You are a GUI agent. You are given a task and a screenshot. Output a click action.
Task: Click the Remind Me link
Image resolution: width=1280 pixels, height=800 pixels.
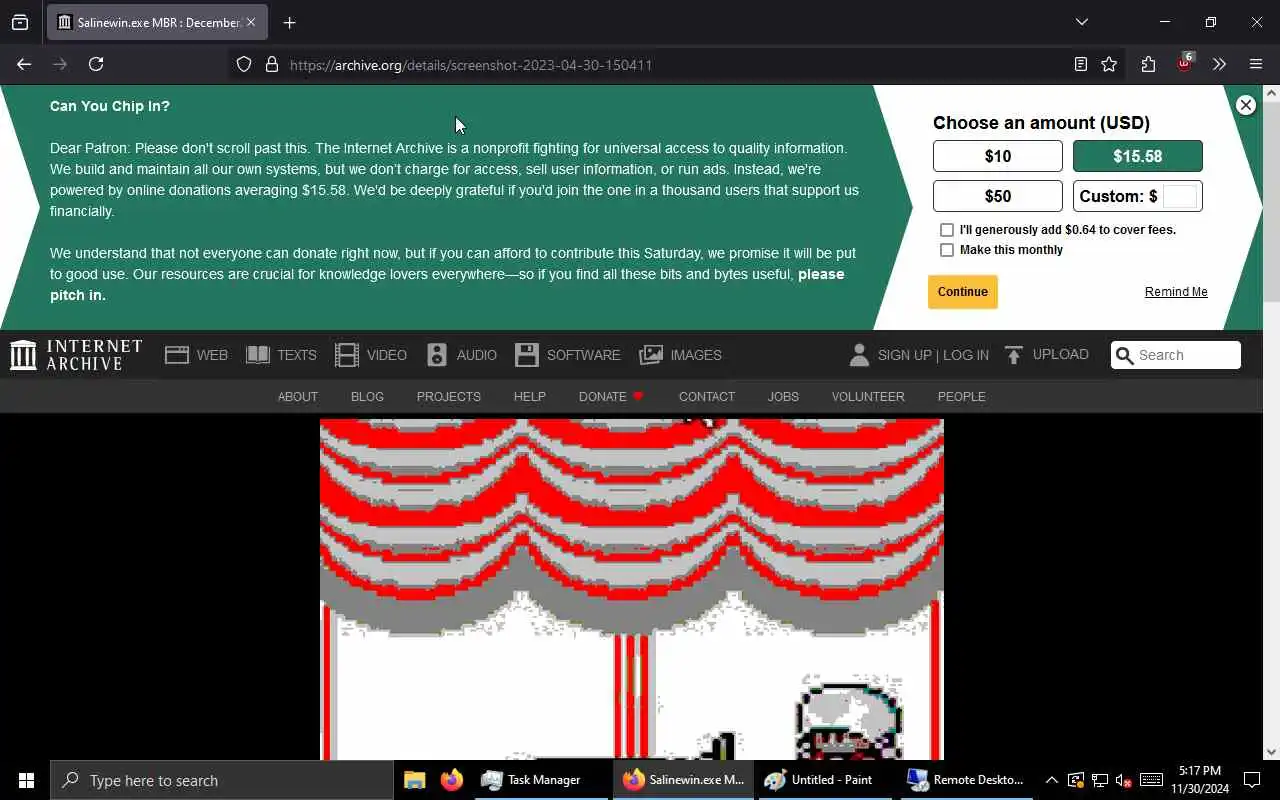(1176, 292)
